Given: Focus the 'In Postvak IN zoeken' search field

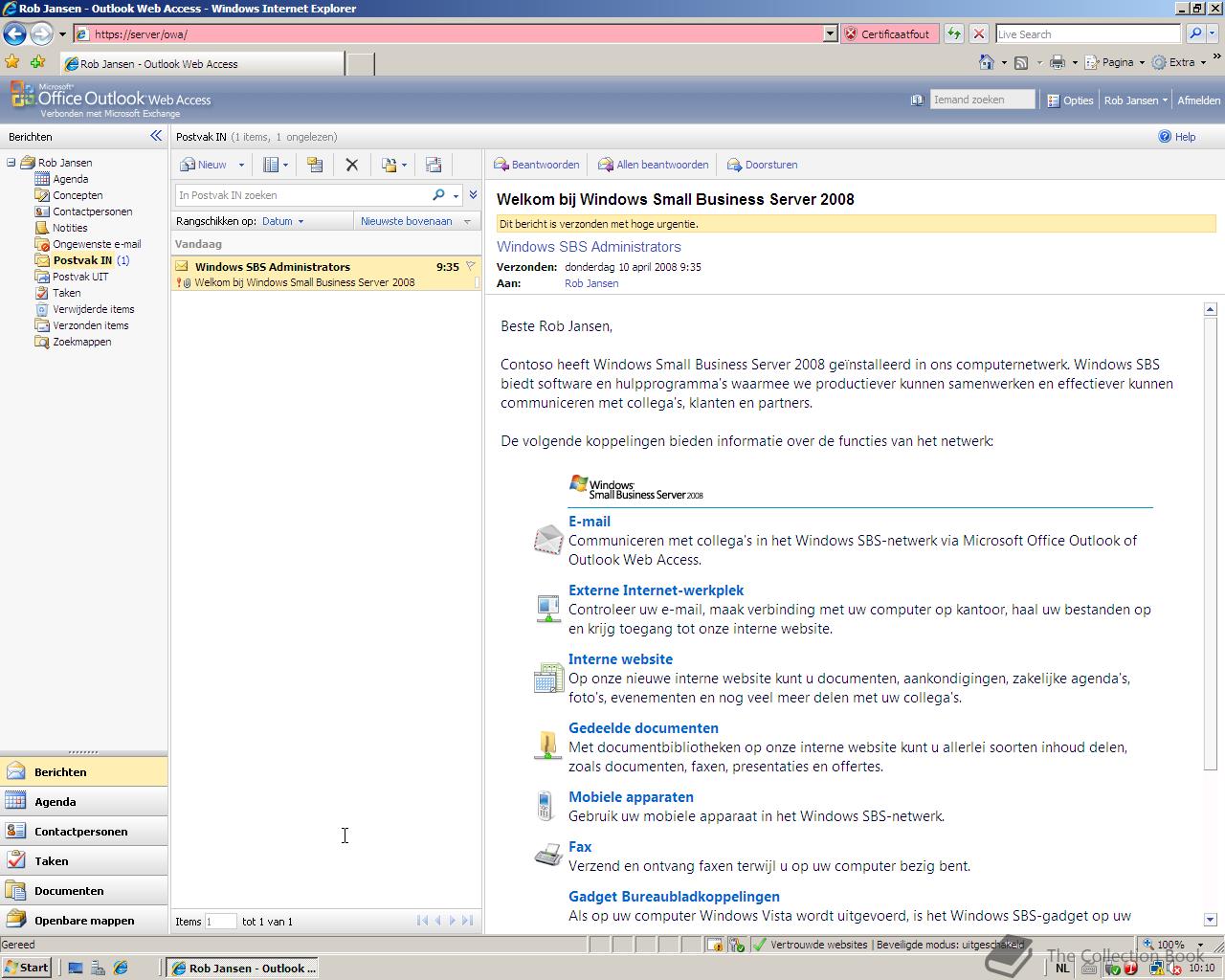Looking at the screenshot, I should [x=302, y=195].
